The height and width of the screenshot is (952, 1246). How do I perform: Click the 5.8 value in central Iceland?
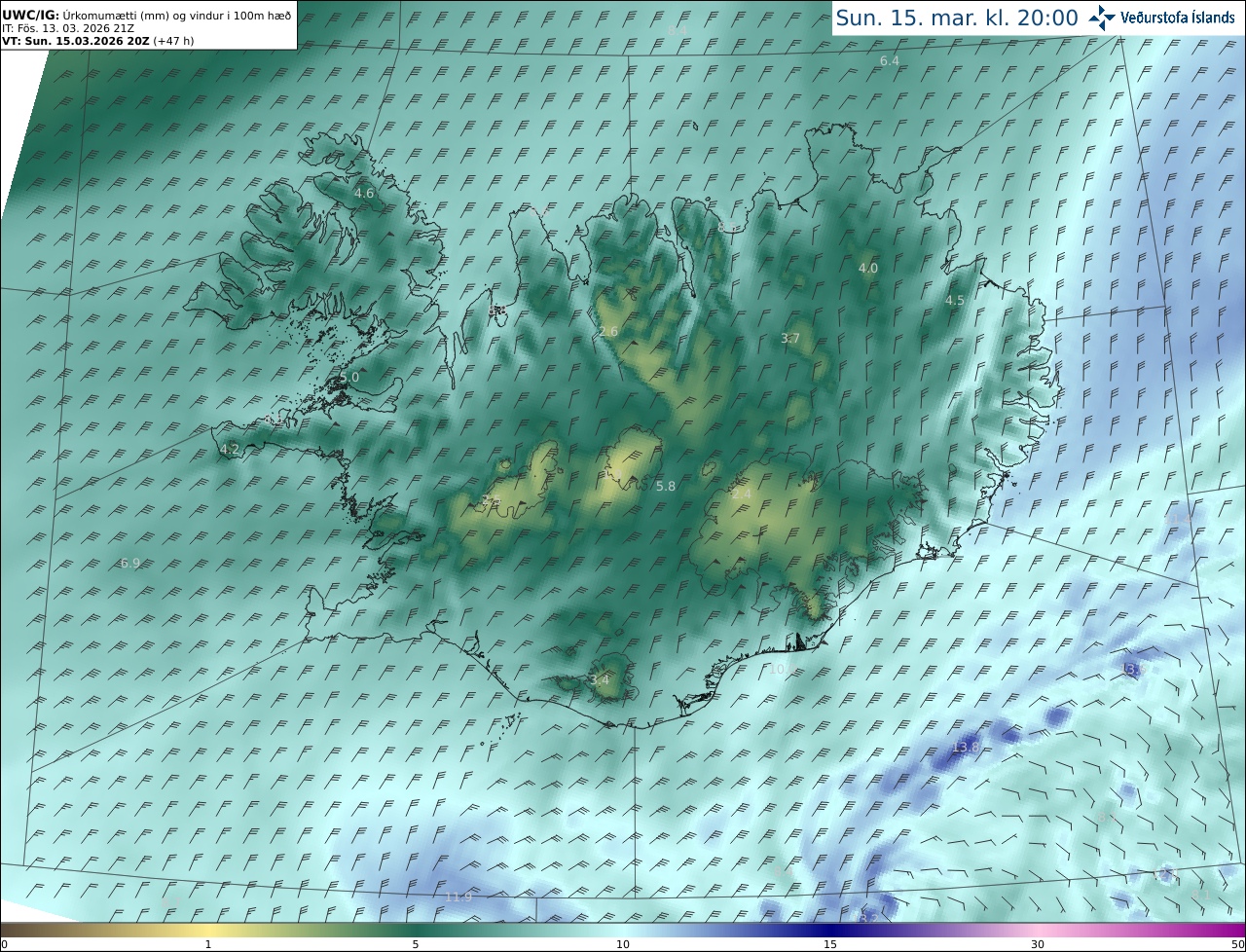(x=666, y=486)
